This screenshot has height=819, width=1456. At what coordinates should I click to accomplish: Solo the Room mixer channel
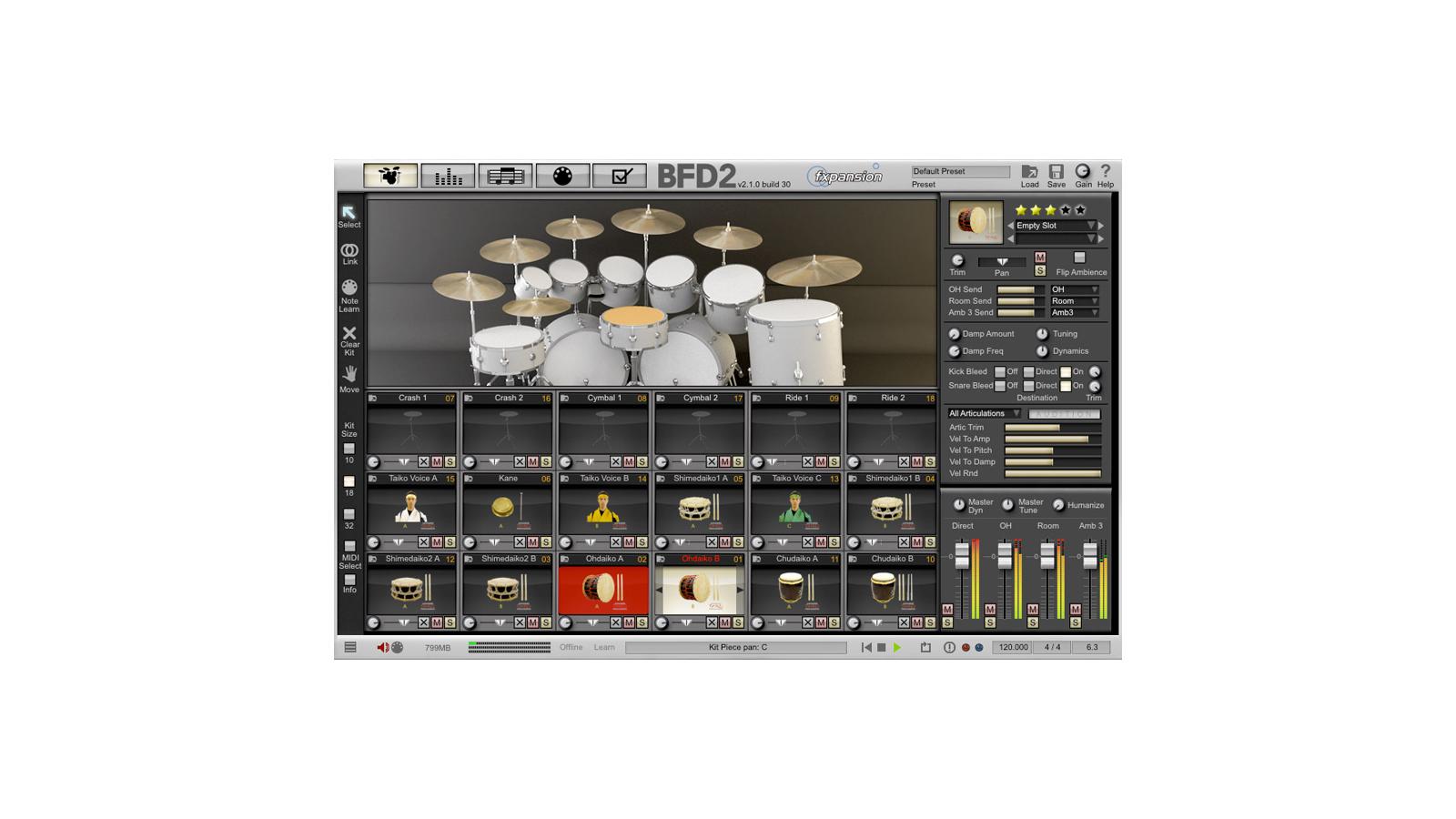(1033, 623)
